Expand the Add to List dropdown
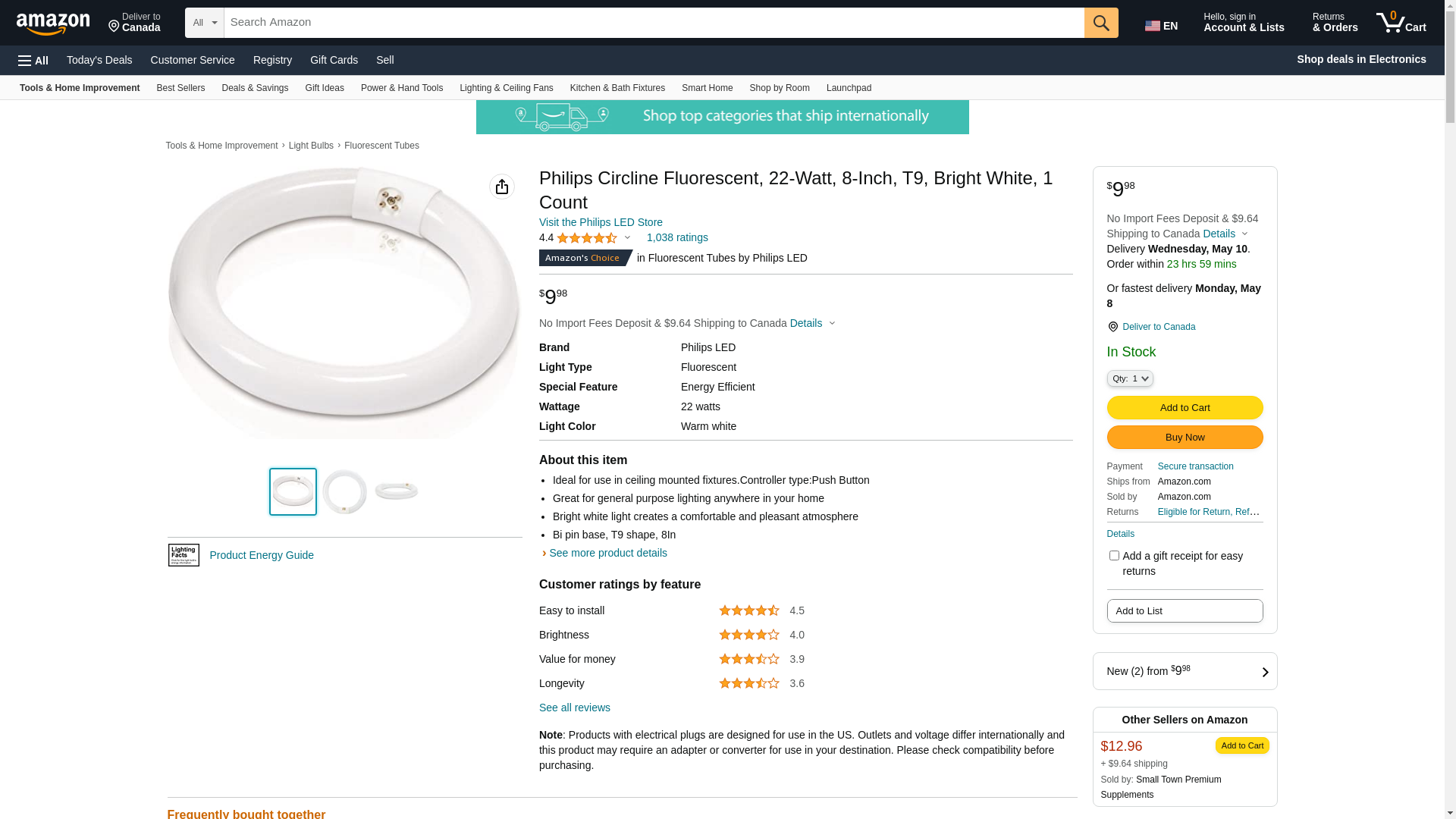The width and height of the screenshot is (1456, 819). click(1185, 611)
